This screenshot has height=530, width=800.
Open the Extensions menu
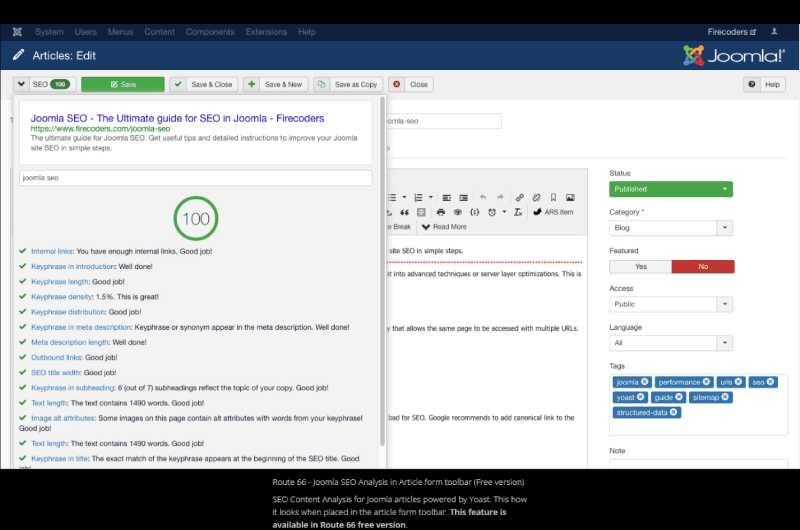click(266, 32)
